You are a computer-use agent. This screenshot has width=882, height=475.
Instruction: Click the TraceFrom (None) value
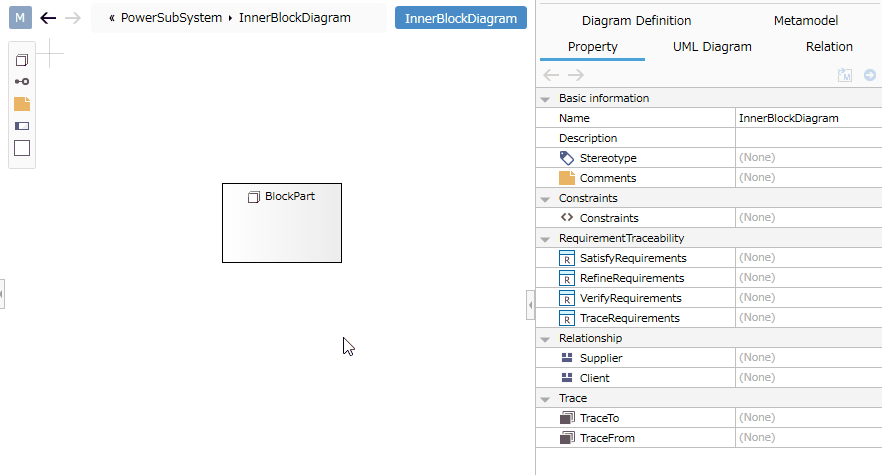(757, 437)
